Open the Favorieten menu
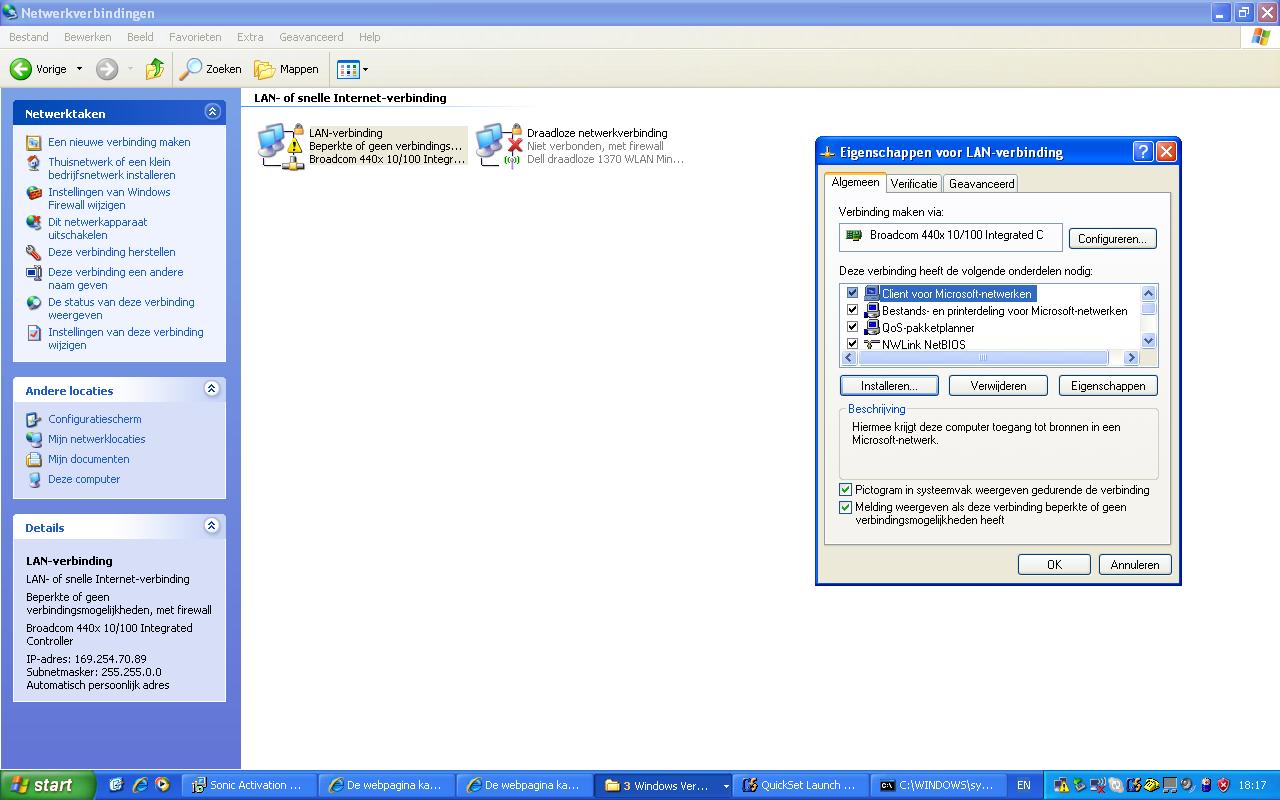Viewport: 1280px width, 800px height. pyautogui.click(x=196, y=37)
